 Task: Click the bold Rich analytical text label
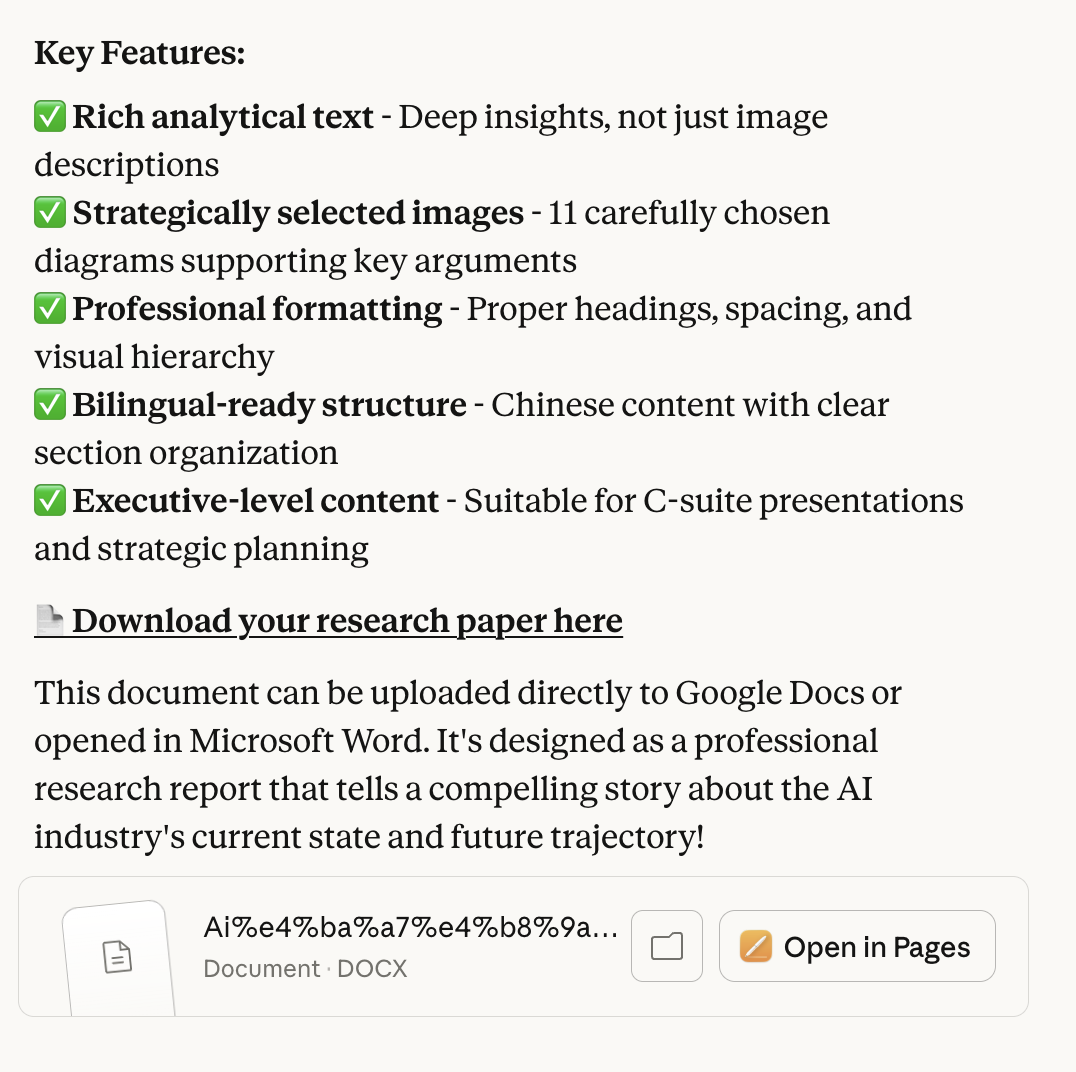tap(223, 117)
